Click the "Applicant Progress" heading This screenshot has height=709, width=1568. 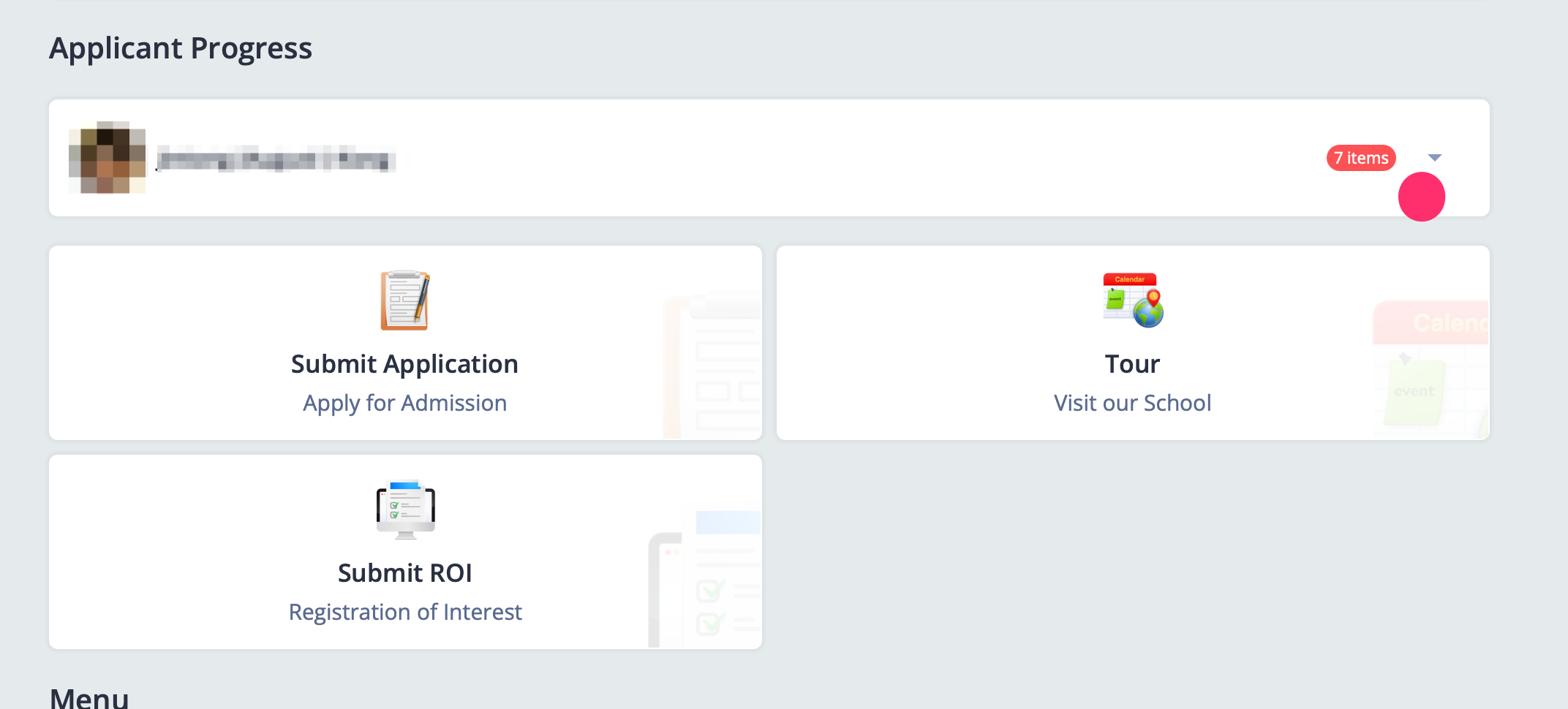(x=181, y=48)
